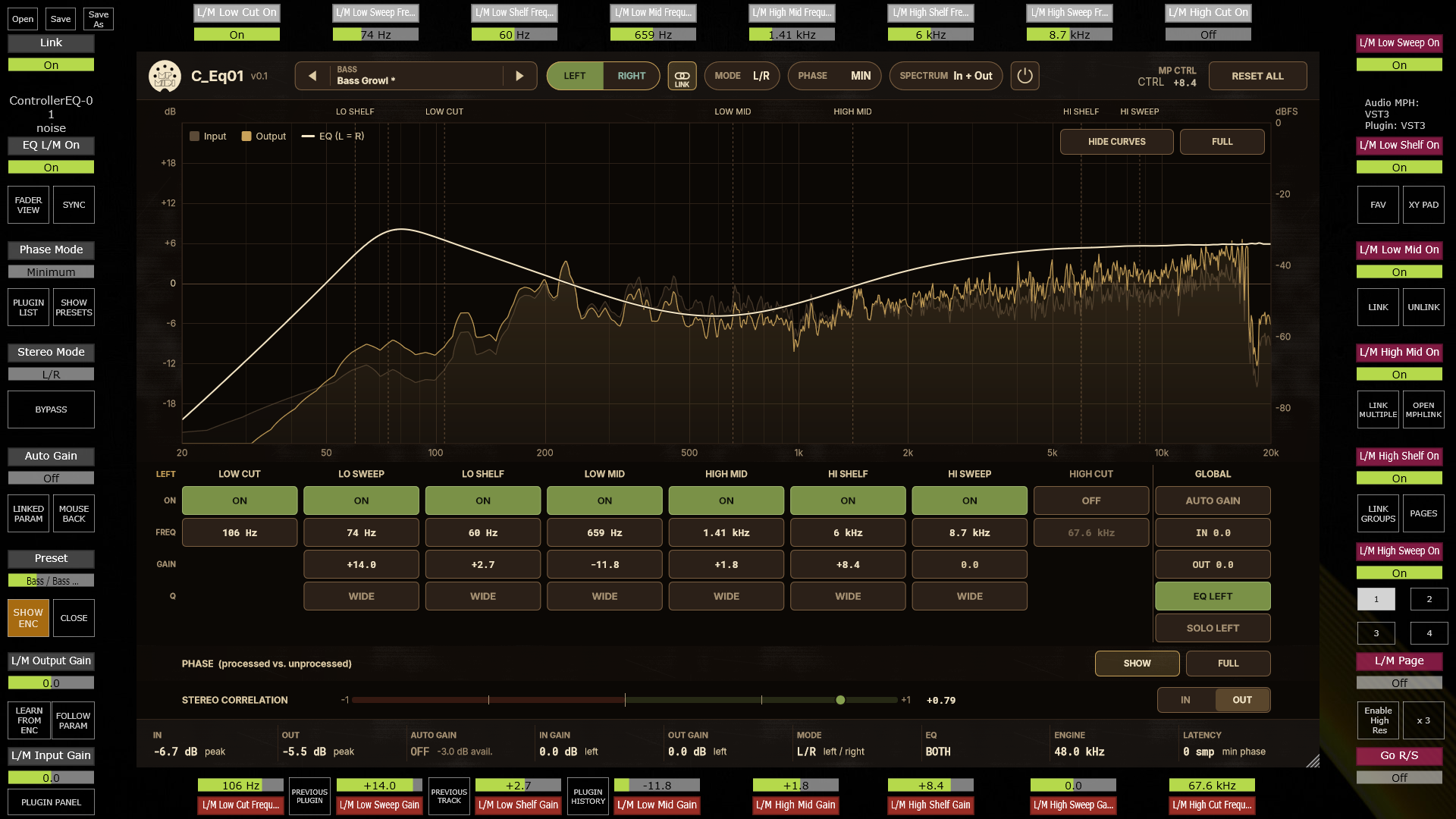
Task: Click the C_Eq01 round logo icon
Action: tap(165, 76)
